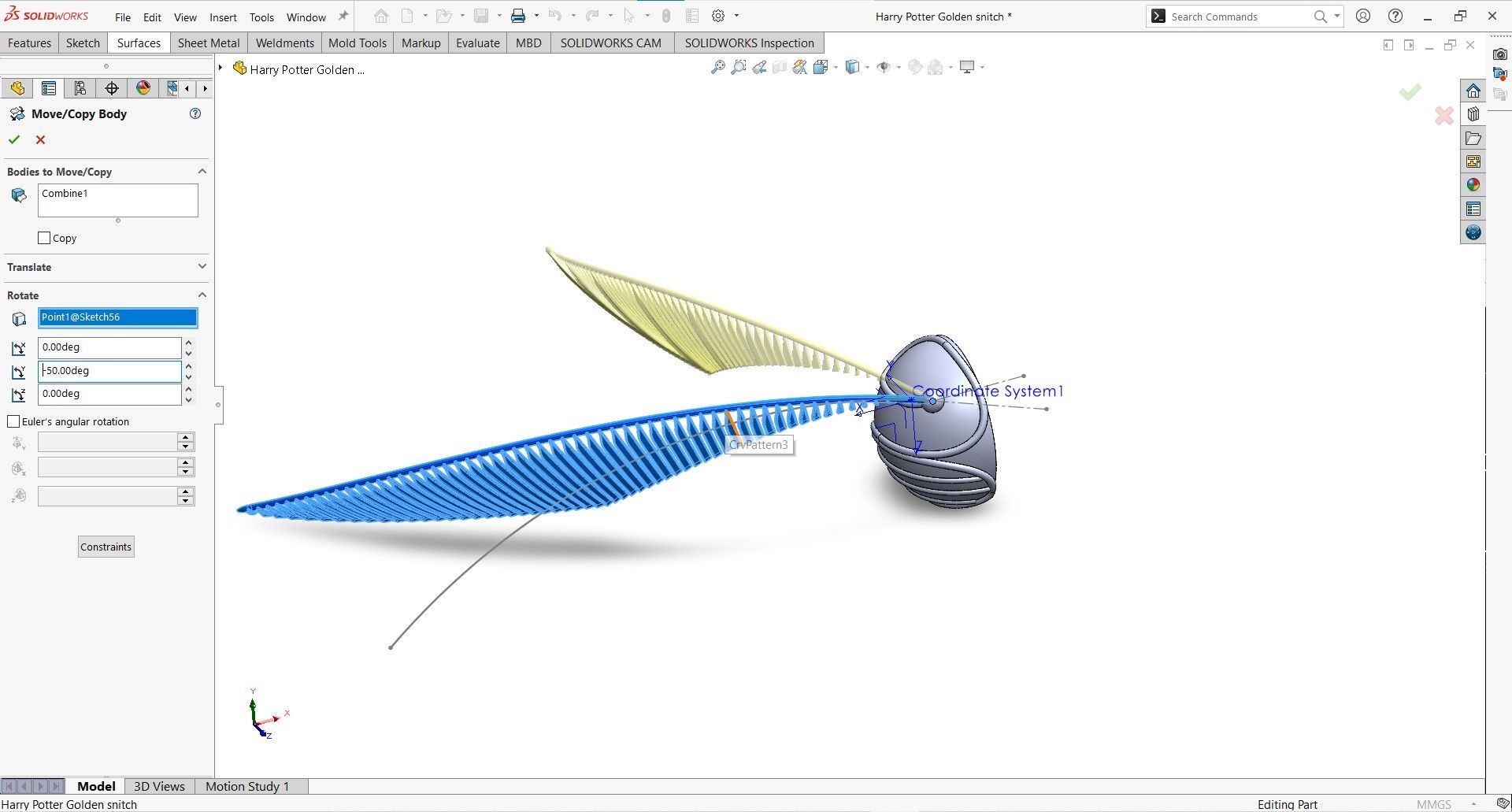1512x812 pixels.
Task: Collapse the Rotate section
Action: point(202,295)
